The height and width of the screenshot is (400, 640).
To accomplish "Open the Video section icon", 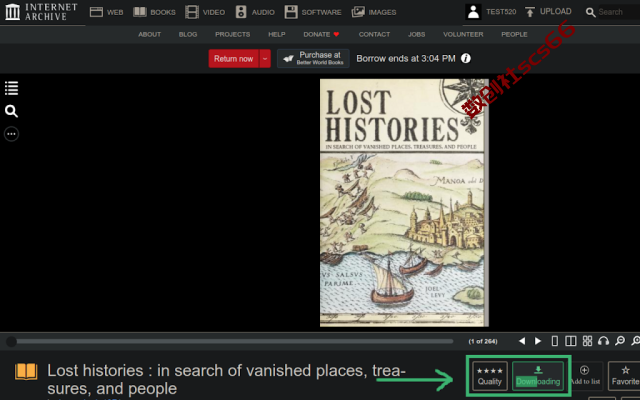I will tap(192, 12).
